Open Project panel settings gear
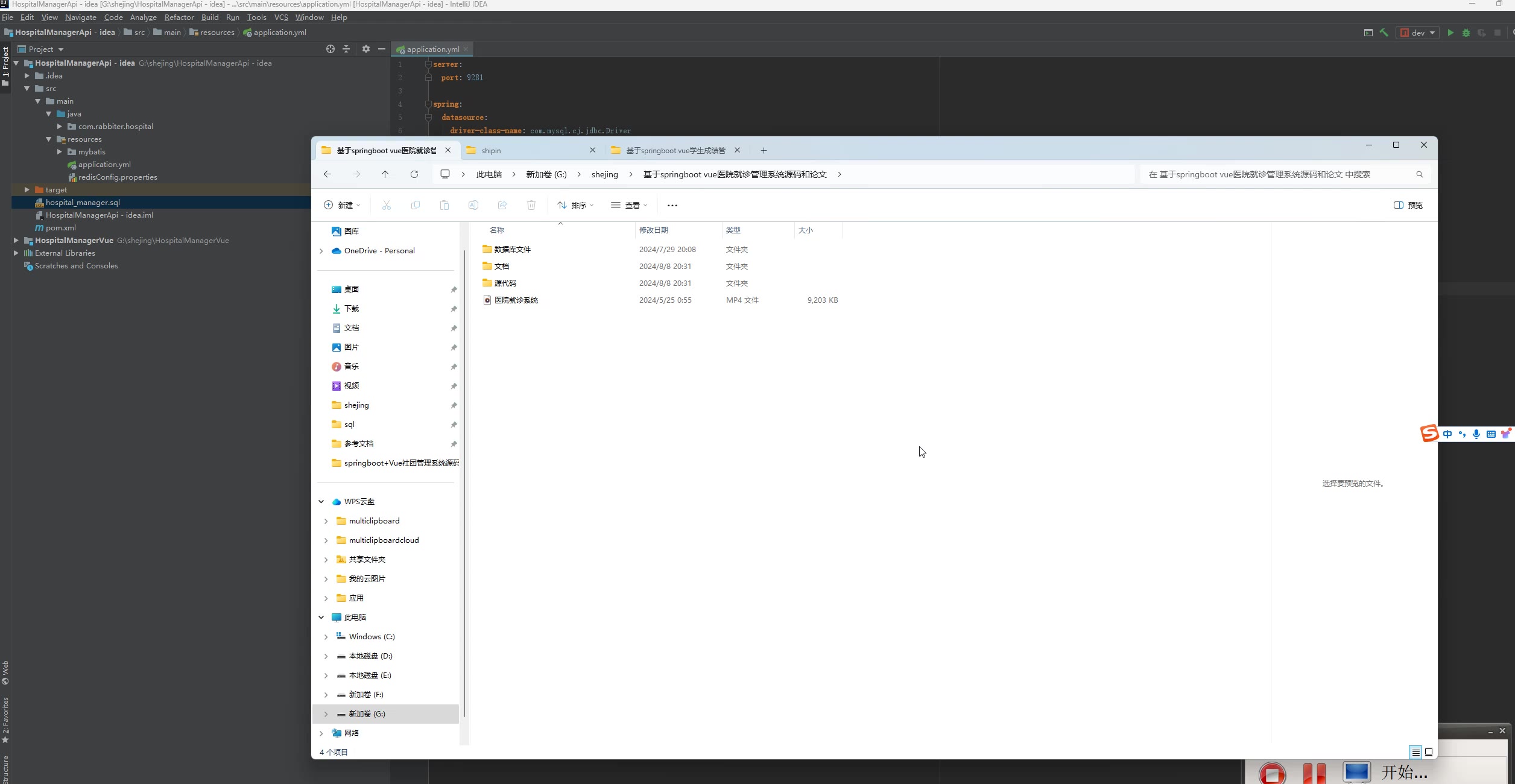 pos(366,49)
